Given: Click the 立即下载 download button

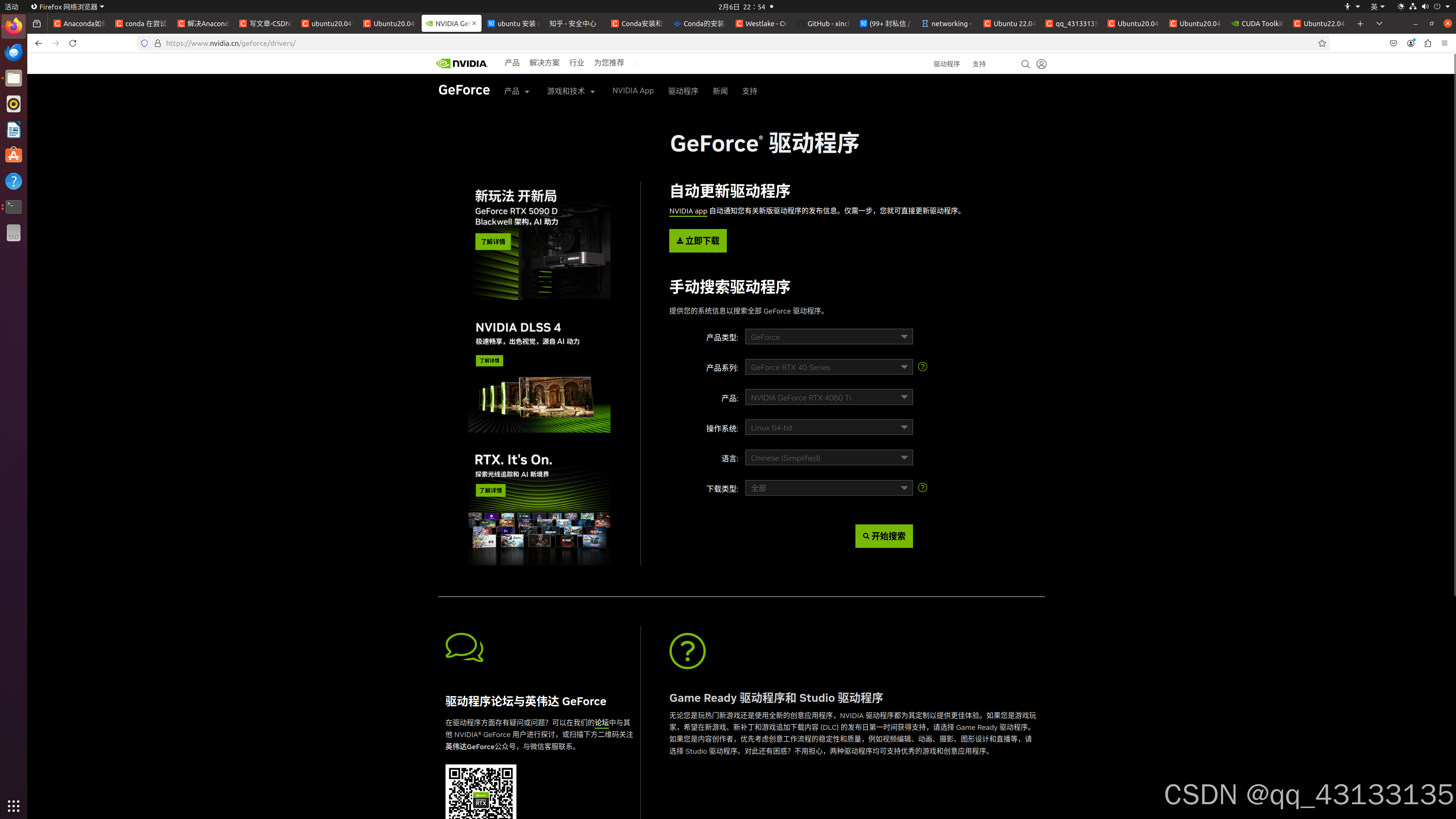Looking at the screenshot, I should pyautogui.click(x=698, y=241).
